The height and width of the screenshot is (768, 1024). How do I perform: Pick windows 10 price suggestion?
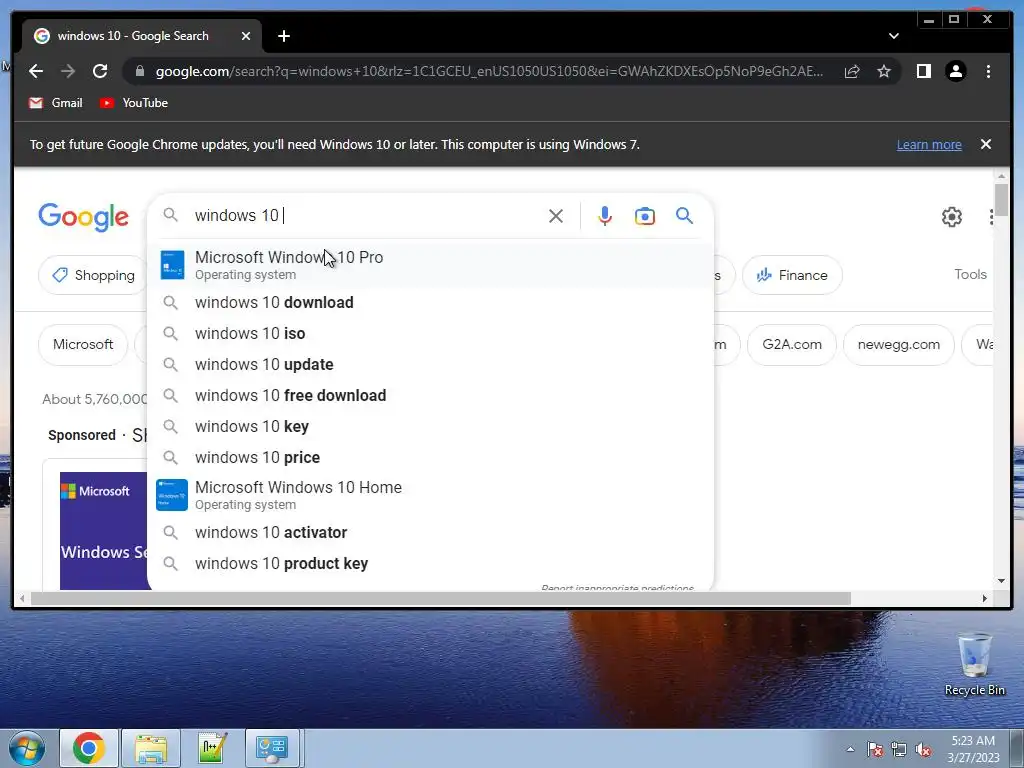431,458
